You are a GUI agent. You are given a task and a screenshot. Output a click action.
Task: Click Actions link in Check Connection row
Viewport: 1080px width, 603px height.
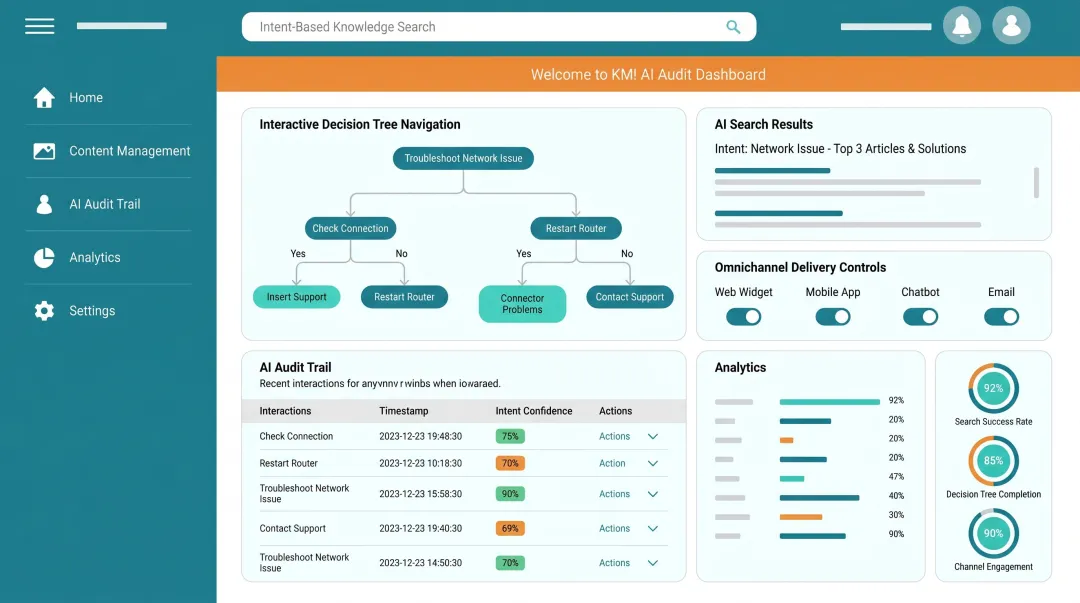(x=614, y=436)
